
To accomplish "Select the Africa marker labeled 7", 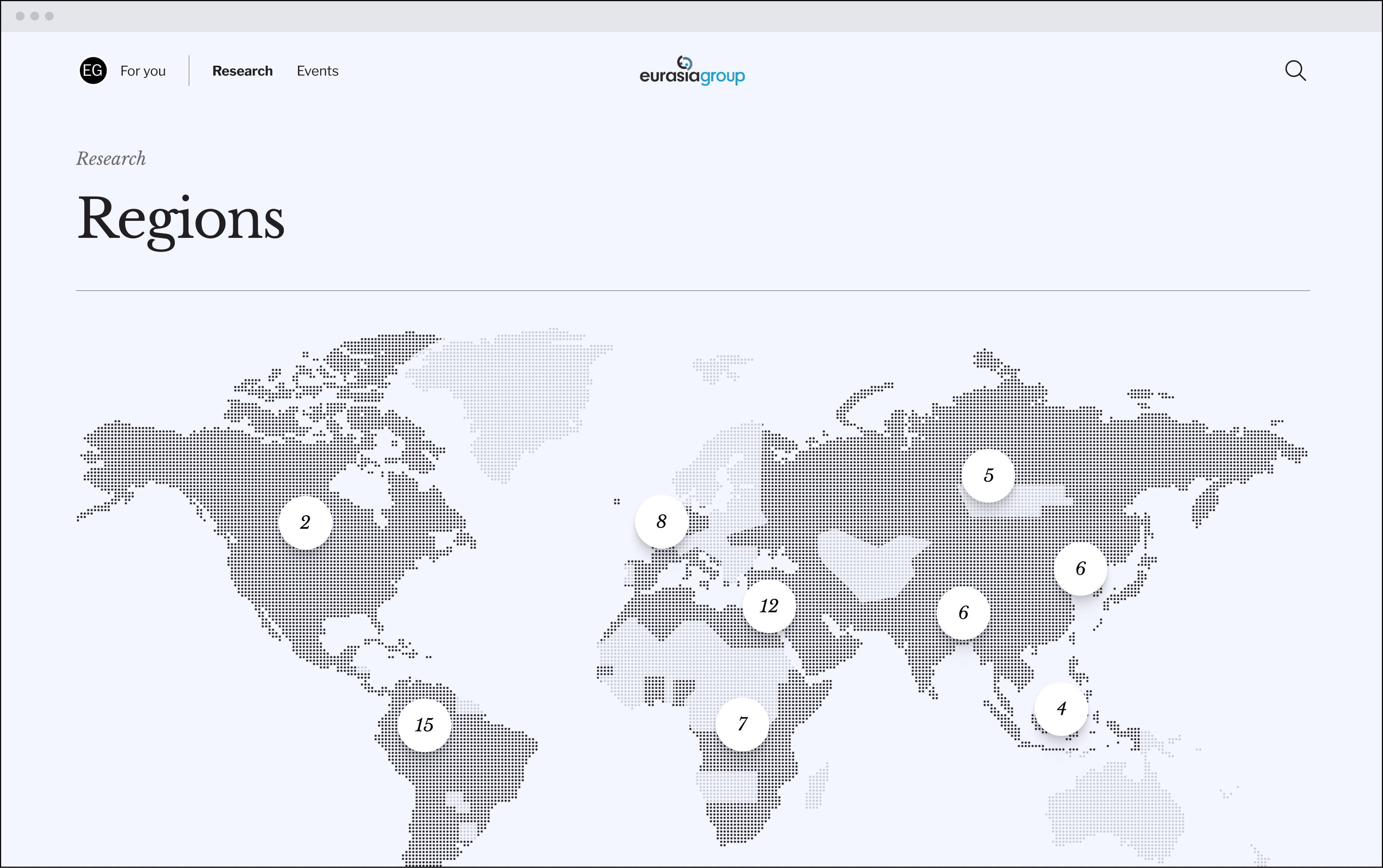I will pos(743,724).
